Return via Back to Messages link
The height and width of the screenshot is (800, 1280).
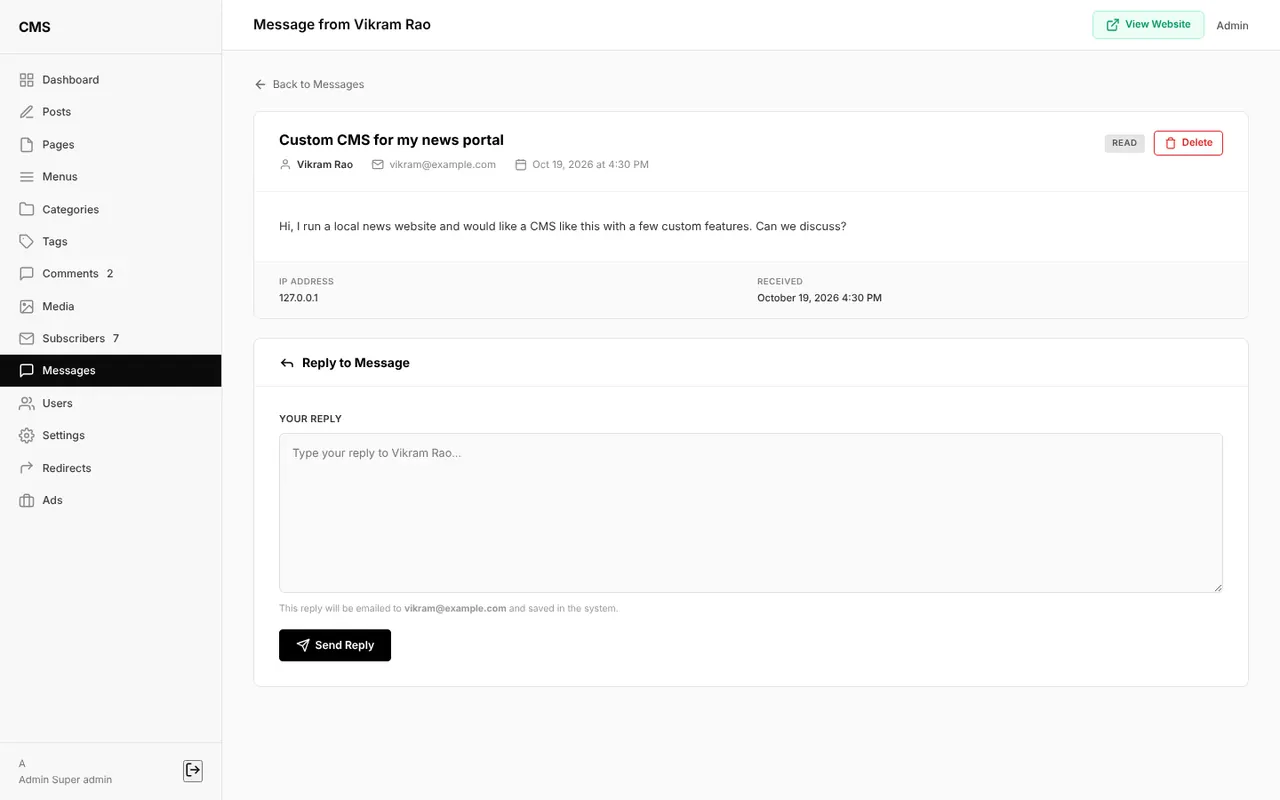click(309, 85)
